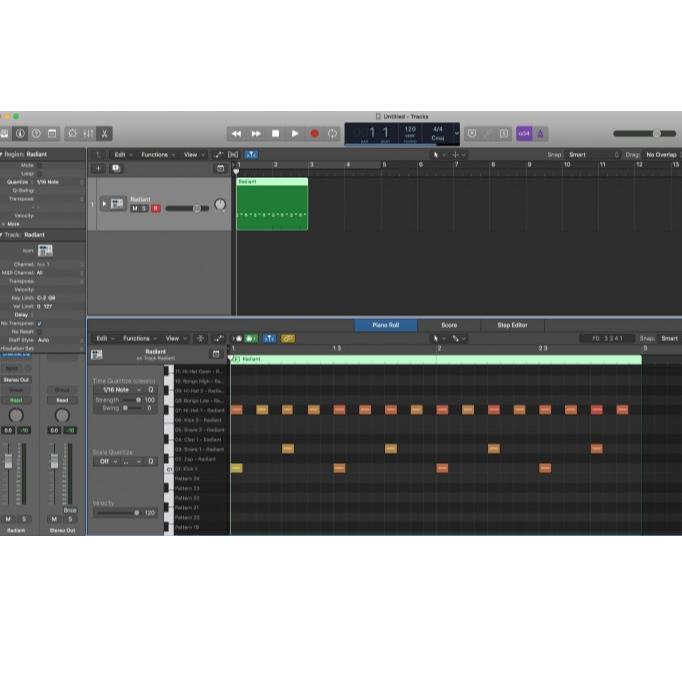Open the piano roll Functions menu
The width and height of the screenshot is (682, 682).
point(139,338)
